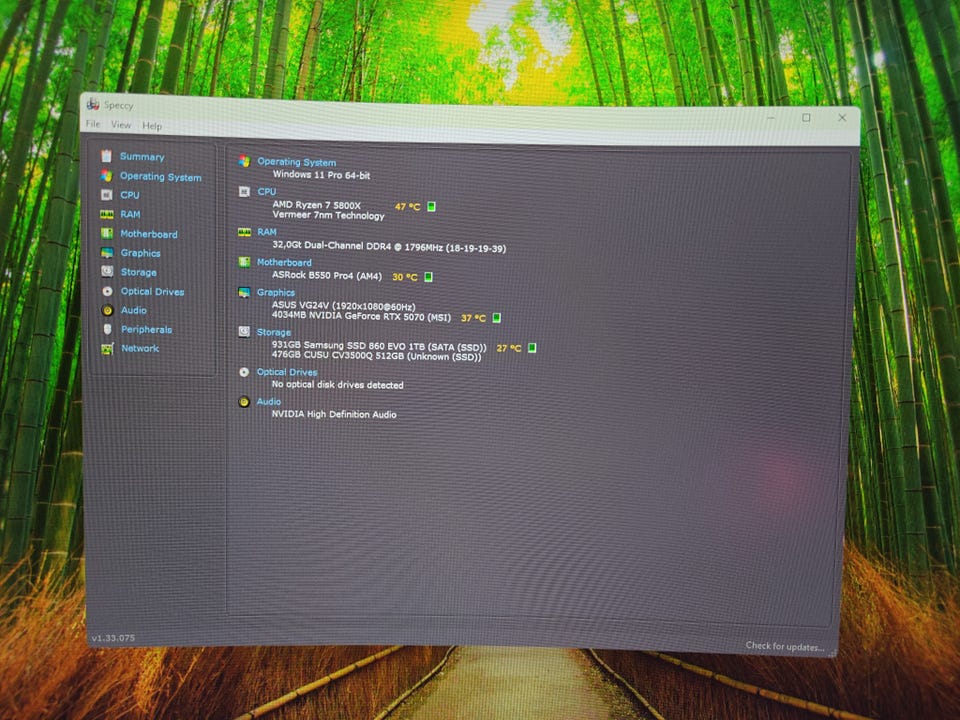Click the green temperature indicator beside 37 °C
This screenshot has width=960, height=720.
click(x=497, y=317)
